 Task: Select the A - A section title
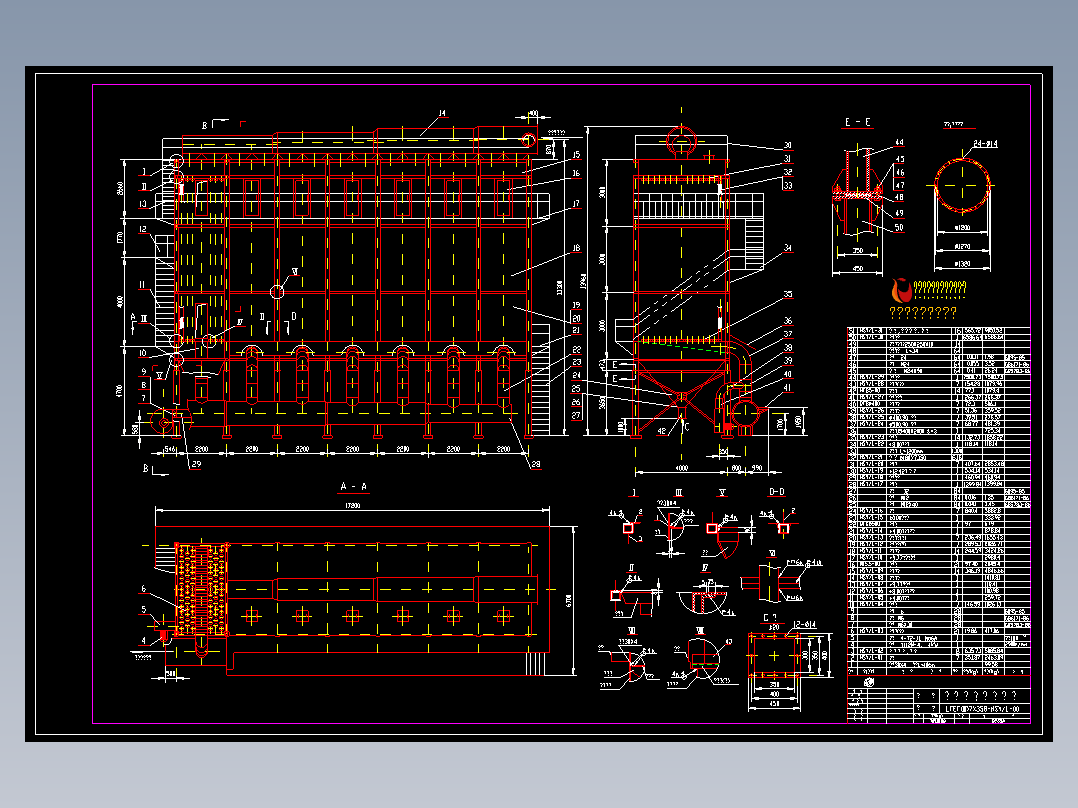pos(353,486)
